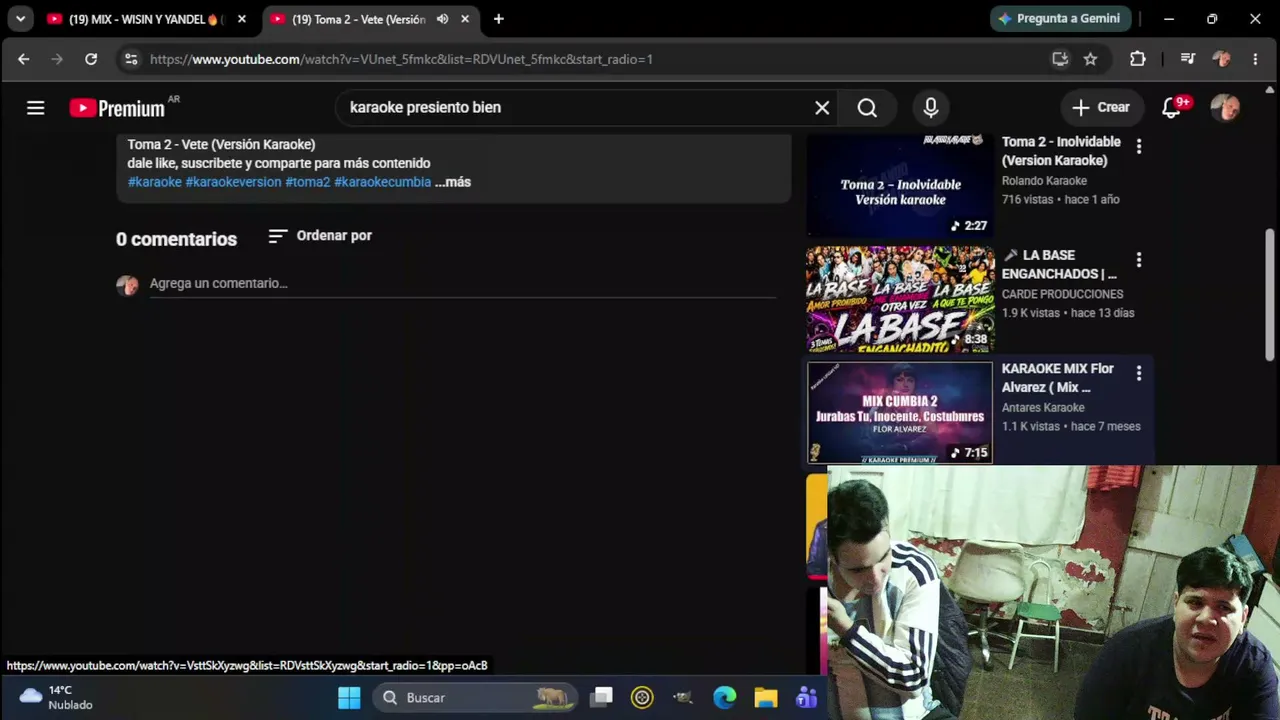Click the KARAOKE MIX Flor Alvarez title
The height and width of the screenshot is (720, 1280).
coord(1058,378)
